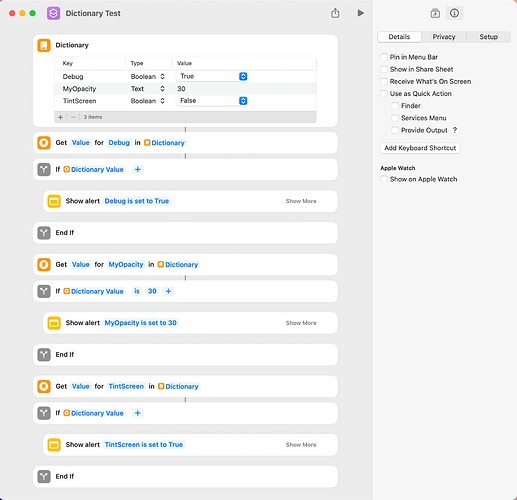Run the shortcut with the play button
The image size is (517, 500).
tap(360, 13)
